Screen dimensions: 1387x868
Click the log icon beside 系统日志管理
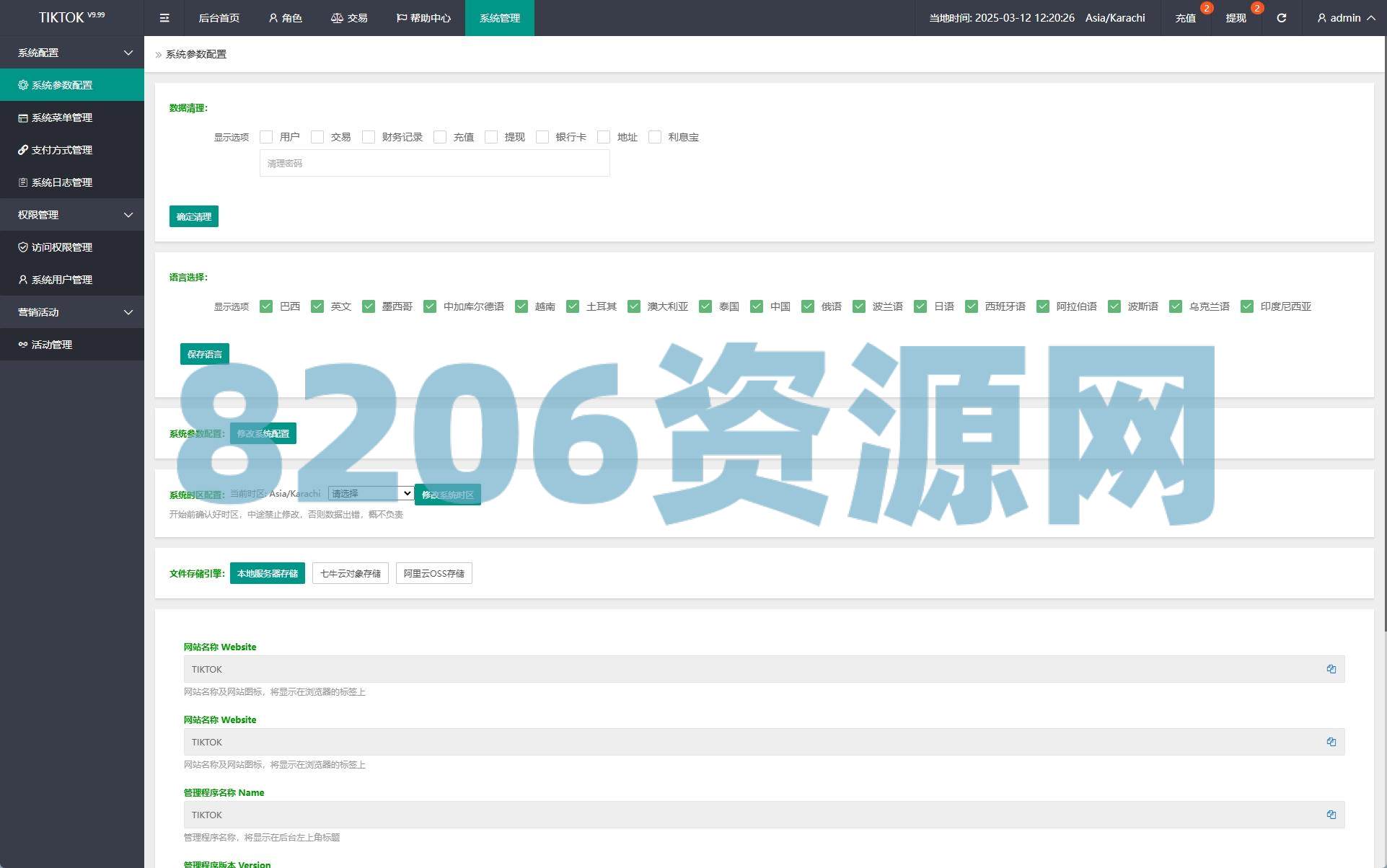(x=23, y=182)
